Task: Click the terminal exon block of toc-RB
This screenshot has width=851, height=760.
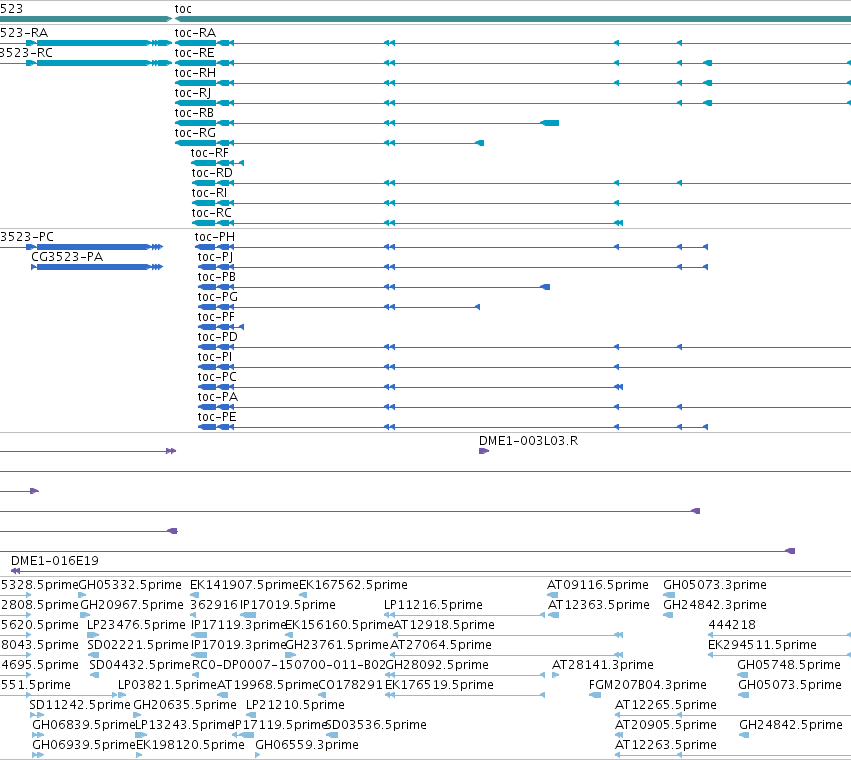Action: 551,123
